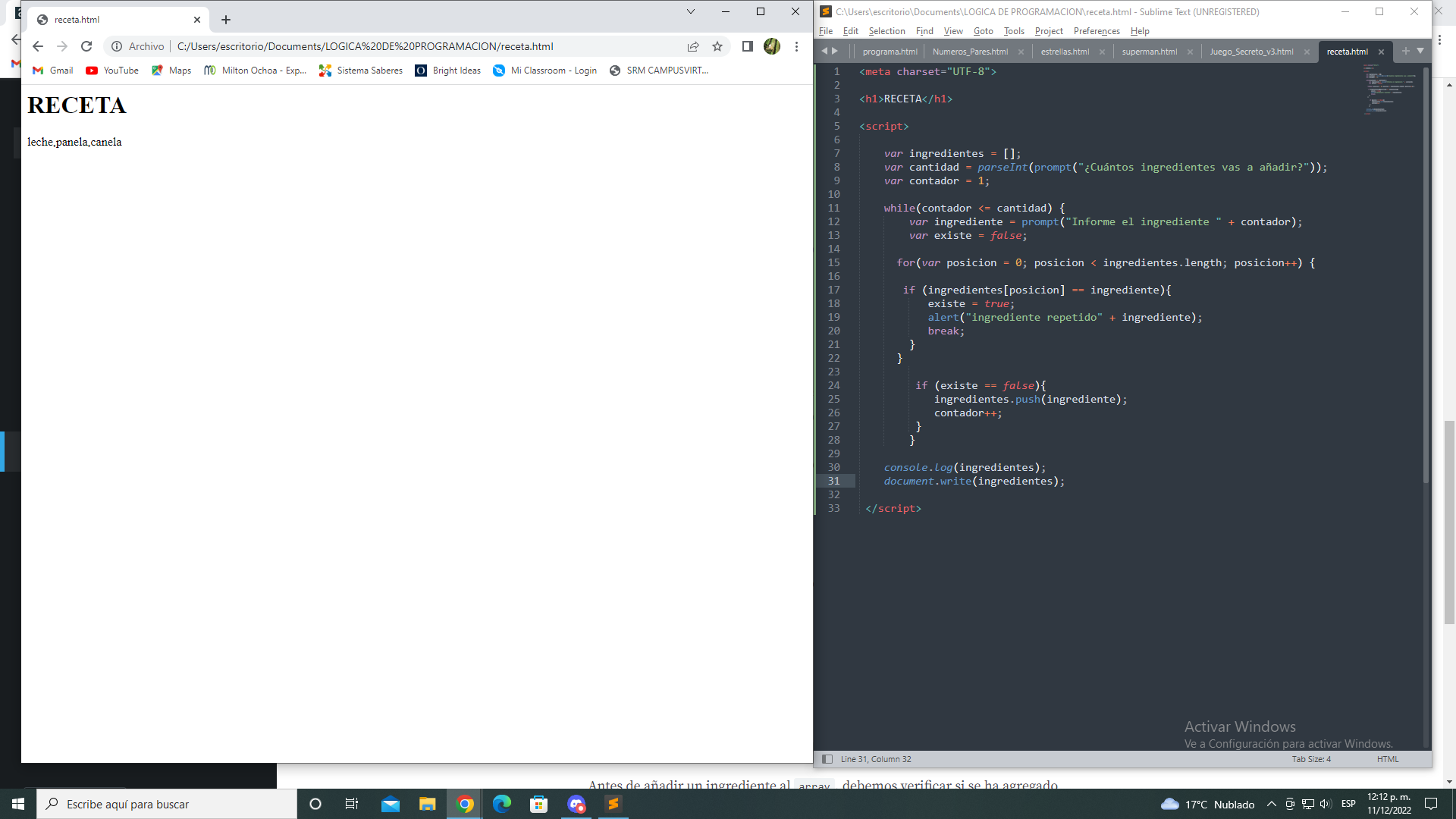Open Sublime Text Edit menu
Screen dimensions: 1456x819
pyautogui.click(x=851, y=31)
